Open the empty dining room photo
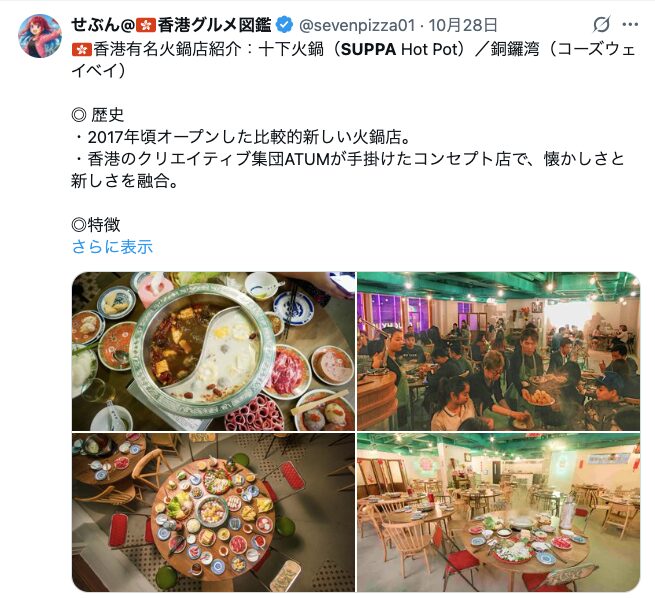The height and width of the screenshot is (598, 655). click(498, 512)
